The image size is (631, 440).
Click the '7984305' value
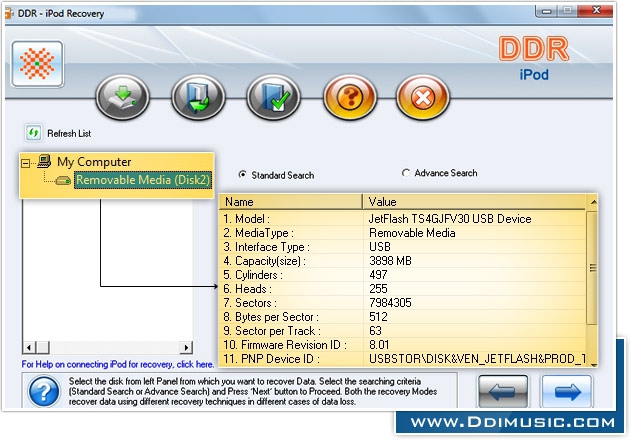point(390,303)
